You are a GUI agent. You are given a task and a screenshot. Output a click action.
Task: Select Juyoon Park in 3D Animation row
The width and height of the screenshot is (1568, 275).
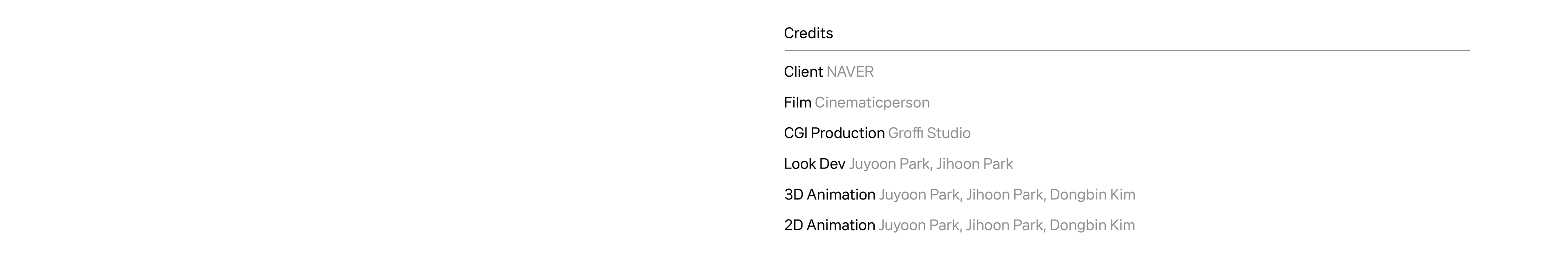tap(918, 195)
